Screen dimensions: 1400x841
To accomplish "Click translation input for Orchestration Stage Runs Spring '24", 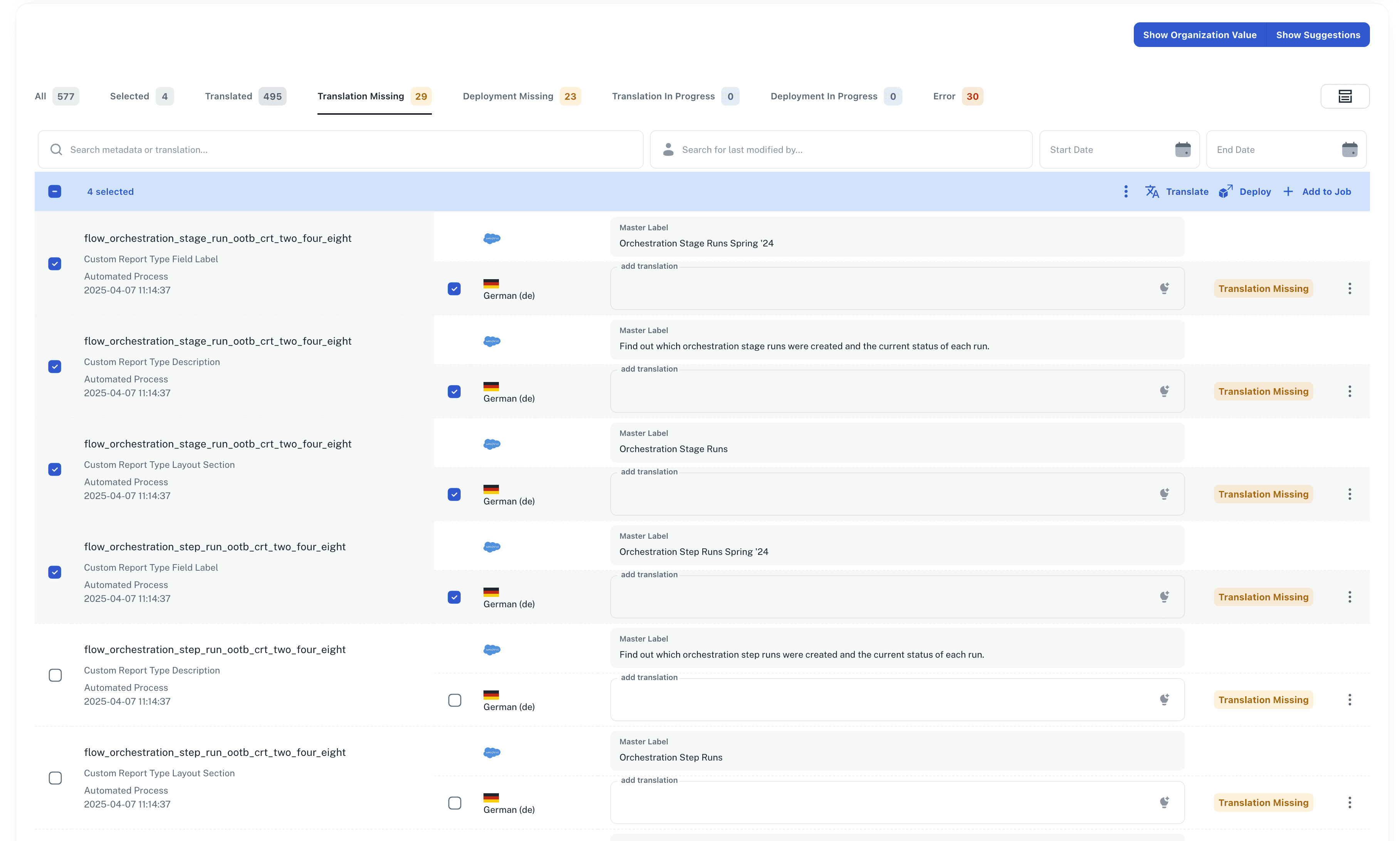I will point(897,288).
